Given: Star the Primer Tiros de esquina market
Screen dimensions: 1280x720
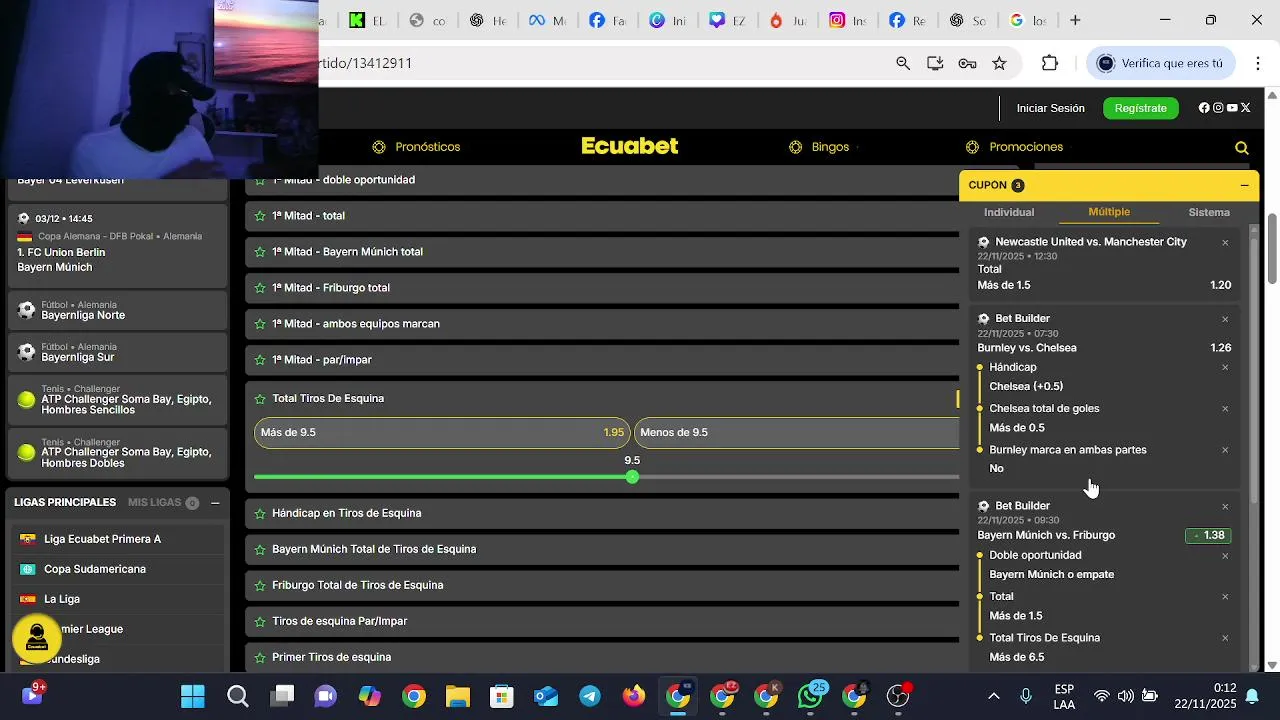Looking at the screenshot, I should (x=261, y=658).
